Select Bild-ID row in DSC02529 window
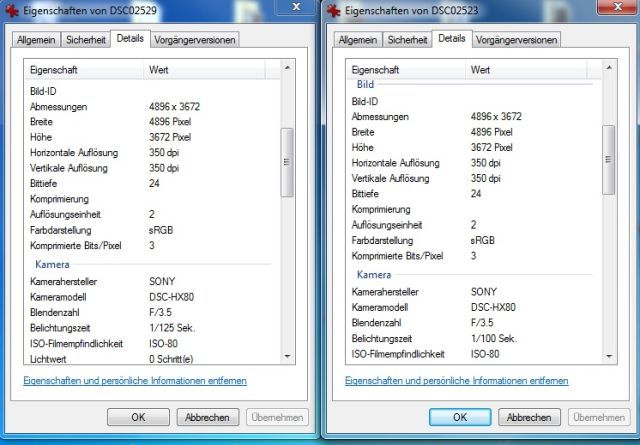This screenshot has width=640, height=445. coord(152,91)
